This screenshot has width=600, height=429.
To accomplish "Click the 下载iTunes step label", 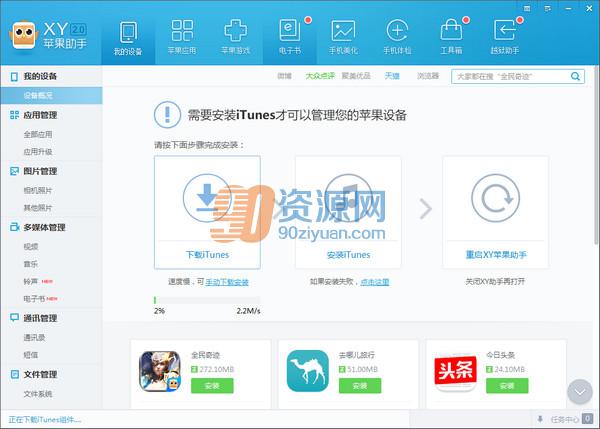I will [x=207, y=255].
